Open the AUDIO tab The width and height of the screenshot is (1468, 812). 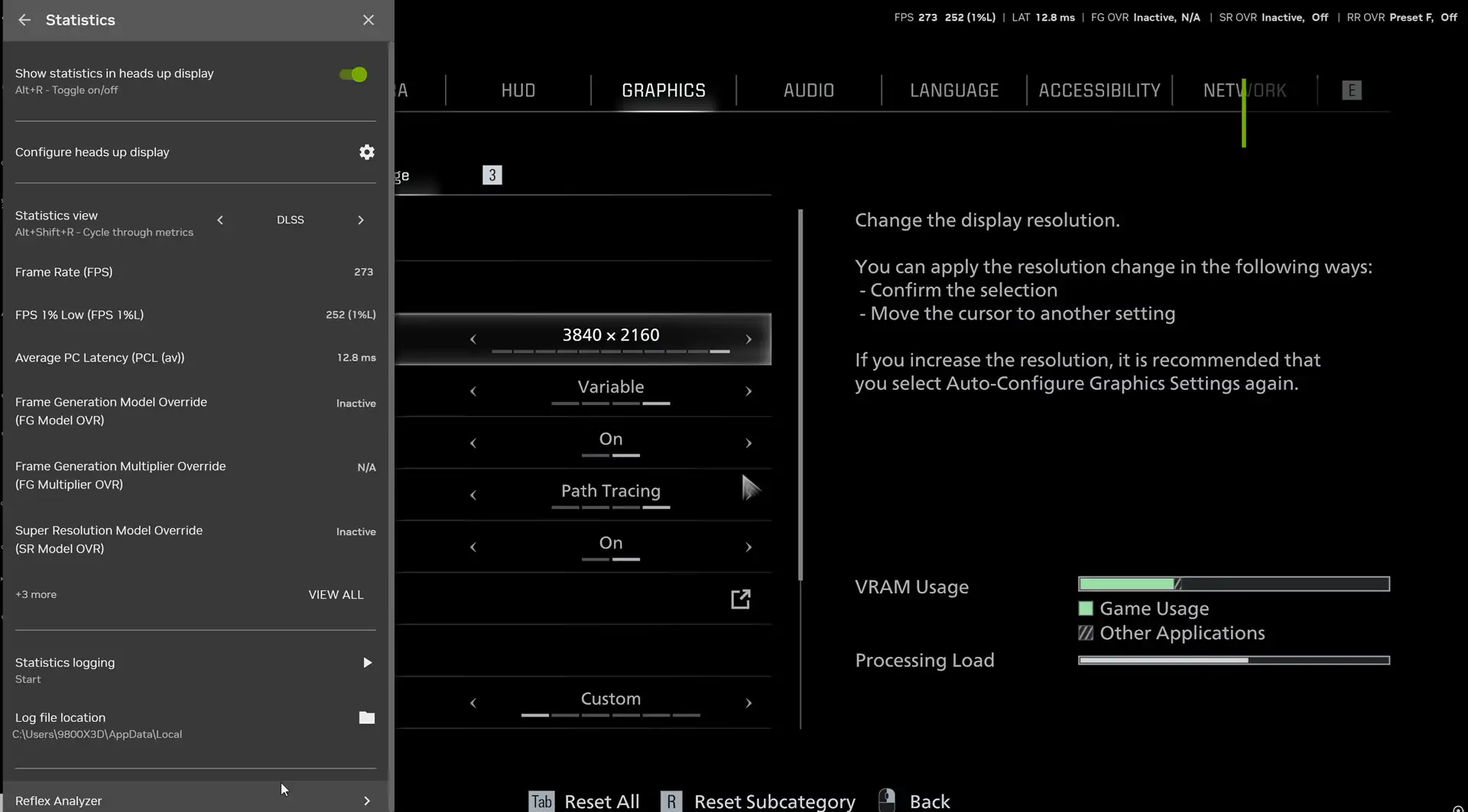pyautogui.click(x=809, y=90)
